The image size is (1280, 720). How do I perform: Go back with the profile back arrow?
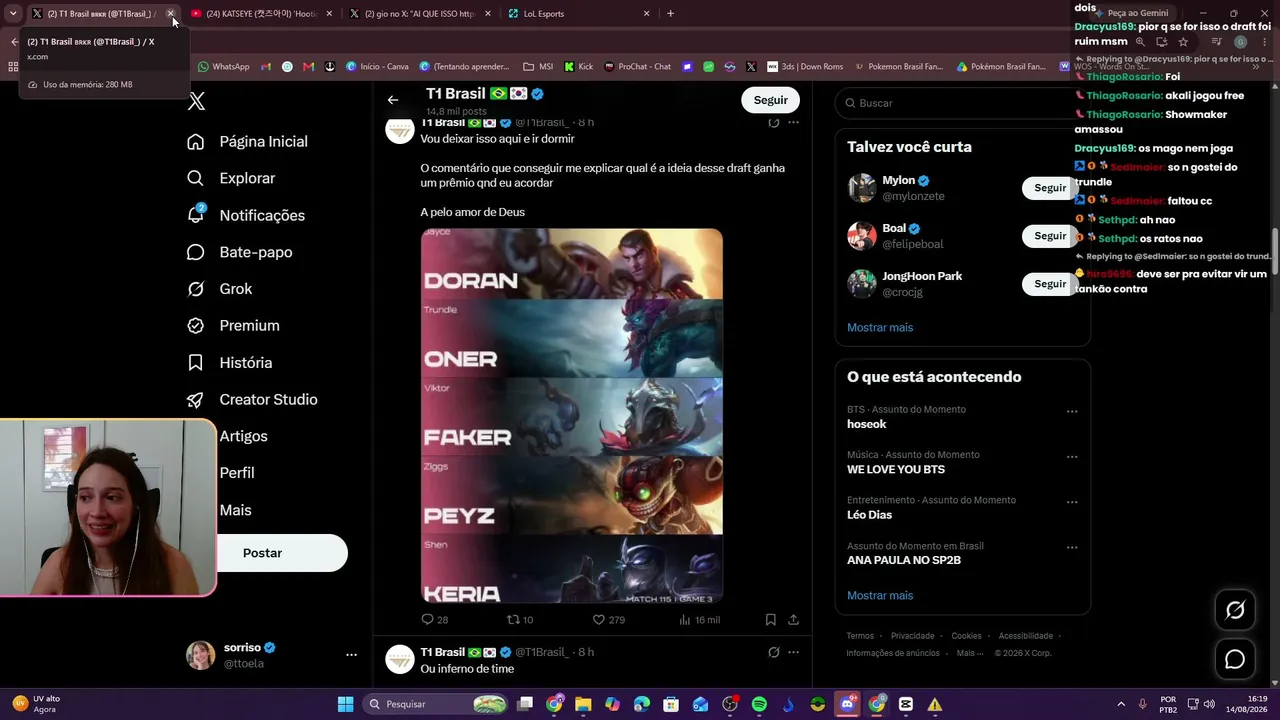[393, 100]
